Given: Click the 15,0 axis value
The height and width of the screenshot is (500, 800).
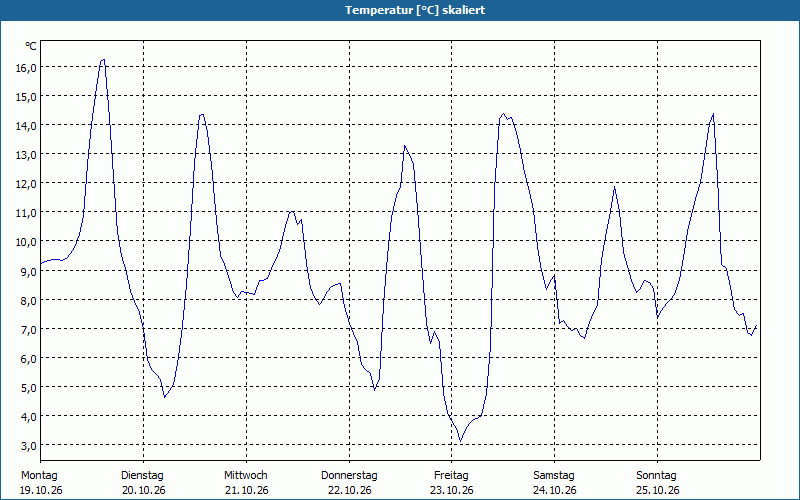Looking at the screenshot, I should click(x=26, y=96).
